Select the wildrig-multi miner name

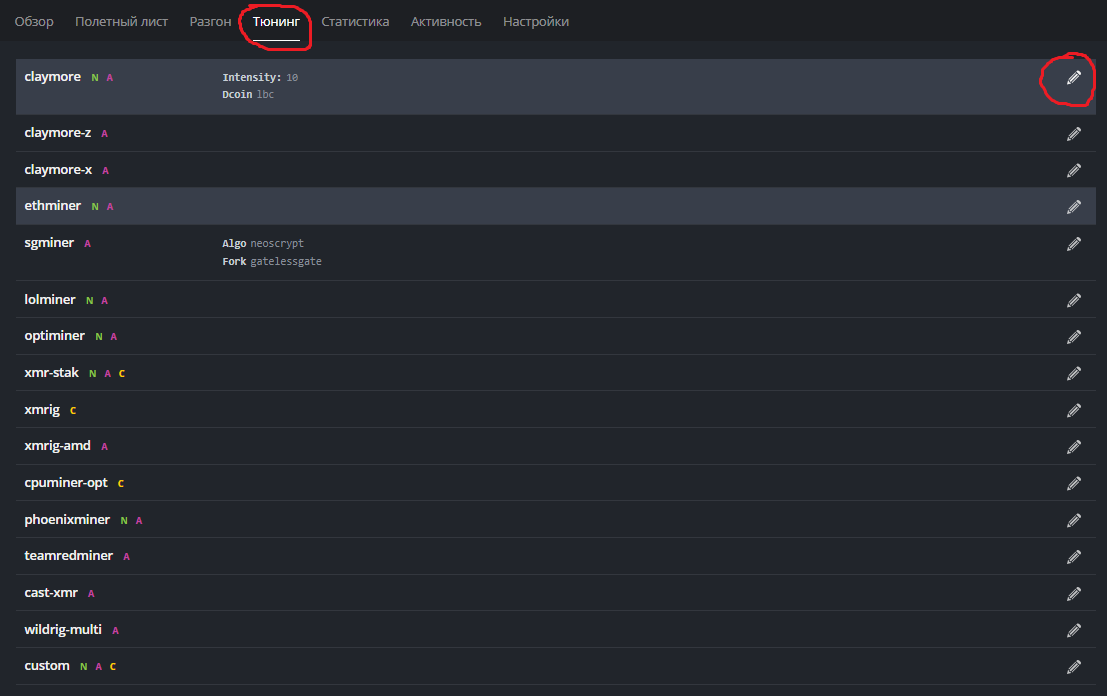point(63,629)
